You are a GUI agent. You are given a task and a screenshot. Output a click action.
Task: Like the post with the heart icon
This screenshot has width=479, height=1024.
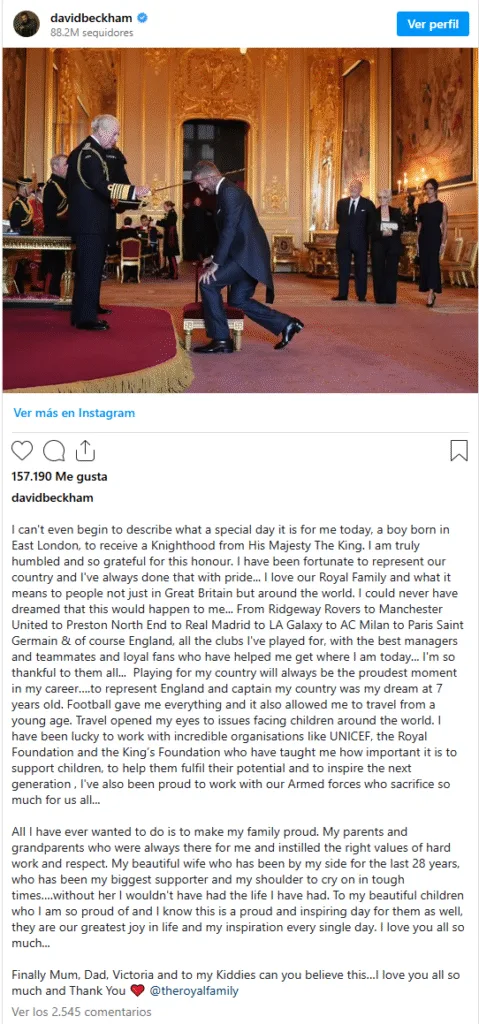[x=22, y=451]
